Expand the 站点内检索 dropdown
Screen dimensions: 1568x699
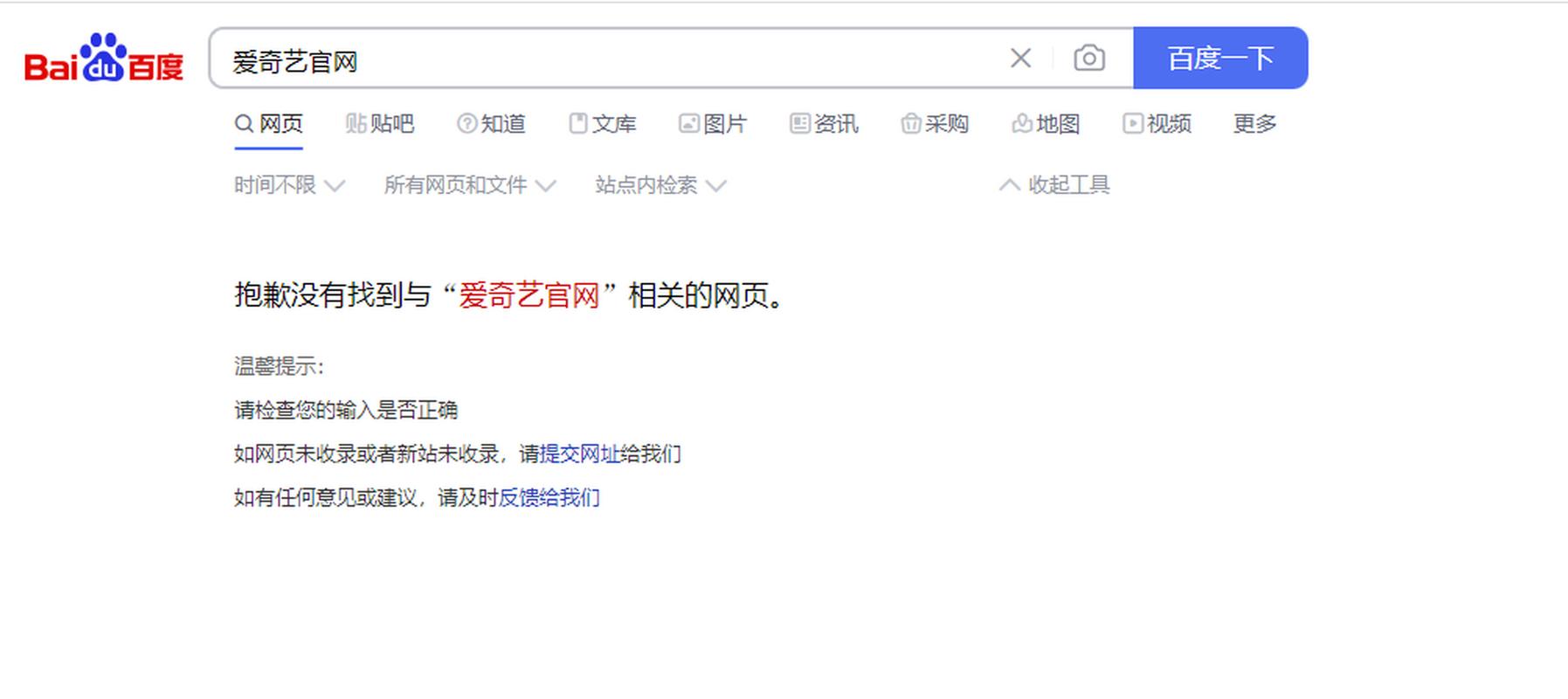click(x=660, y=185)
